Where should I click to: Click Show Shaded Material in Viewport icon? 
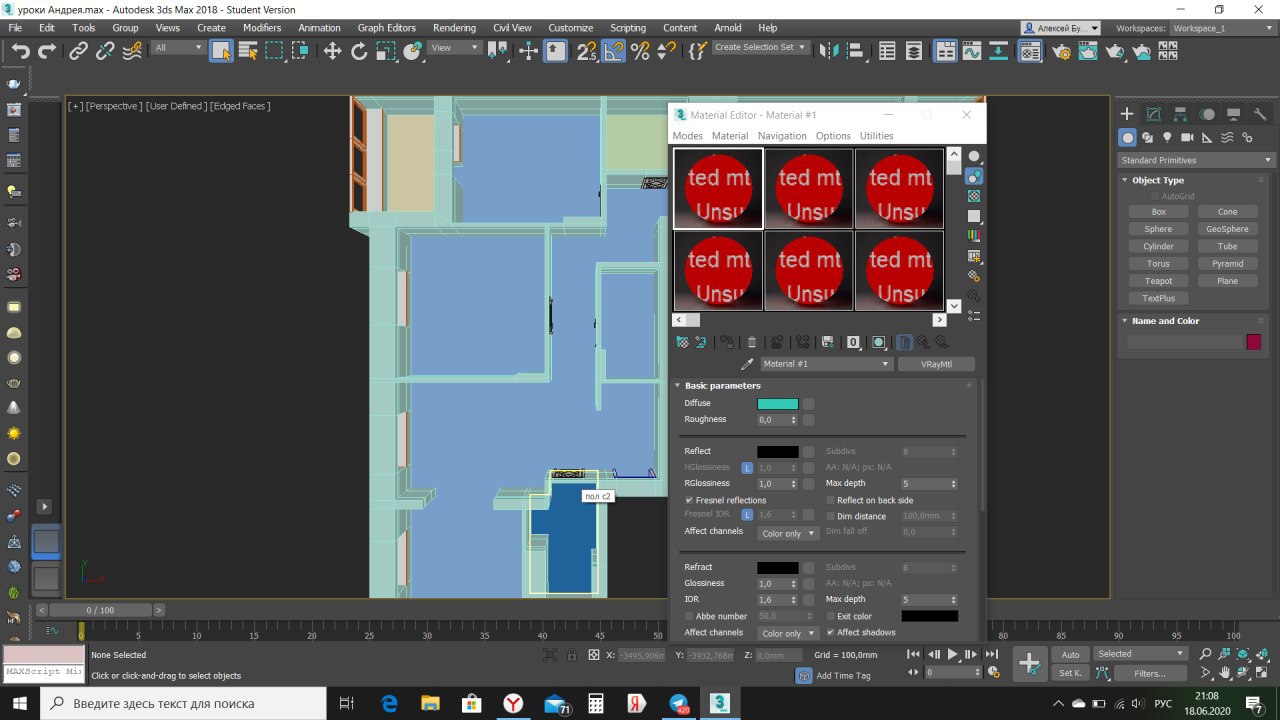[879, 342]
